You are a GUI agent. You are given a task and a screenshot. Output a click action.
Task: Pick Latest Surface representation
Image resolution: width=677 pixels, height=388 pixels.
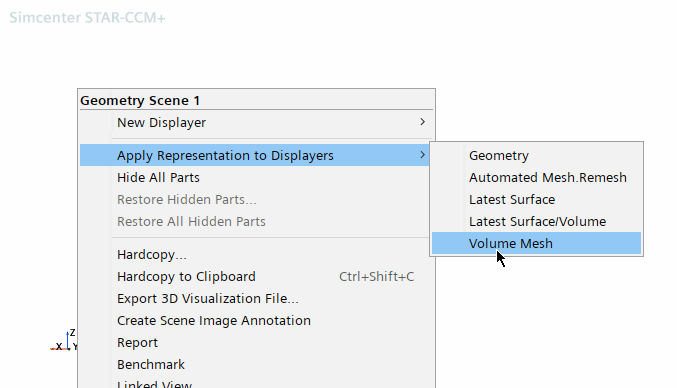coord(536,199)
